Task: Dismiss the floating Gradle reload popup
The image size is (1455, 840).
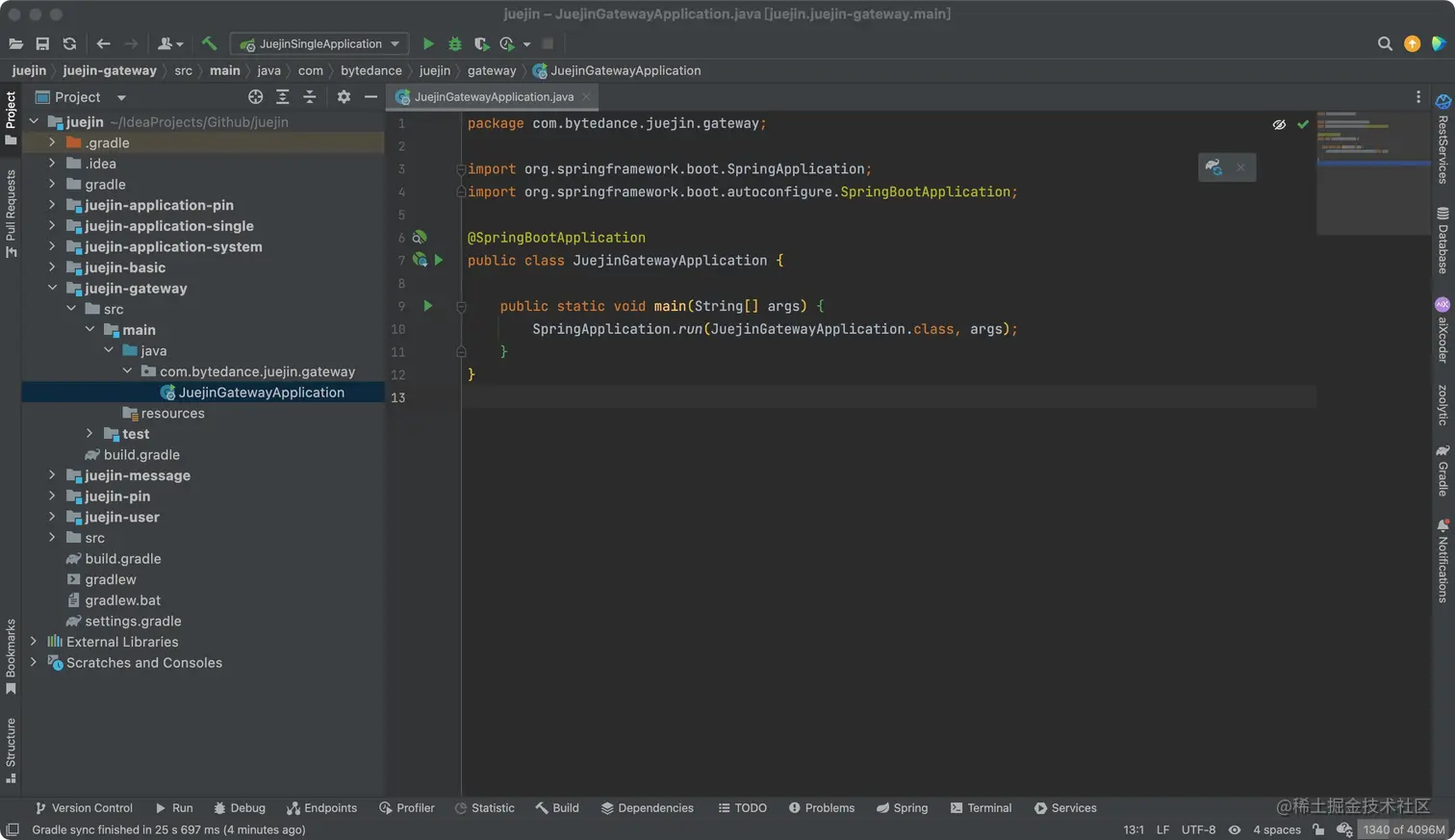Action: [1240, 167]
